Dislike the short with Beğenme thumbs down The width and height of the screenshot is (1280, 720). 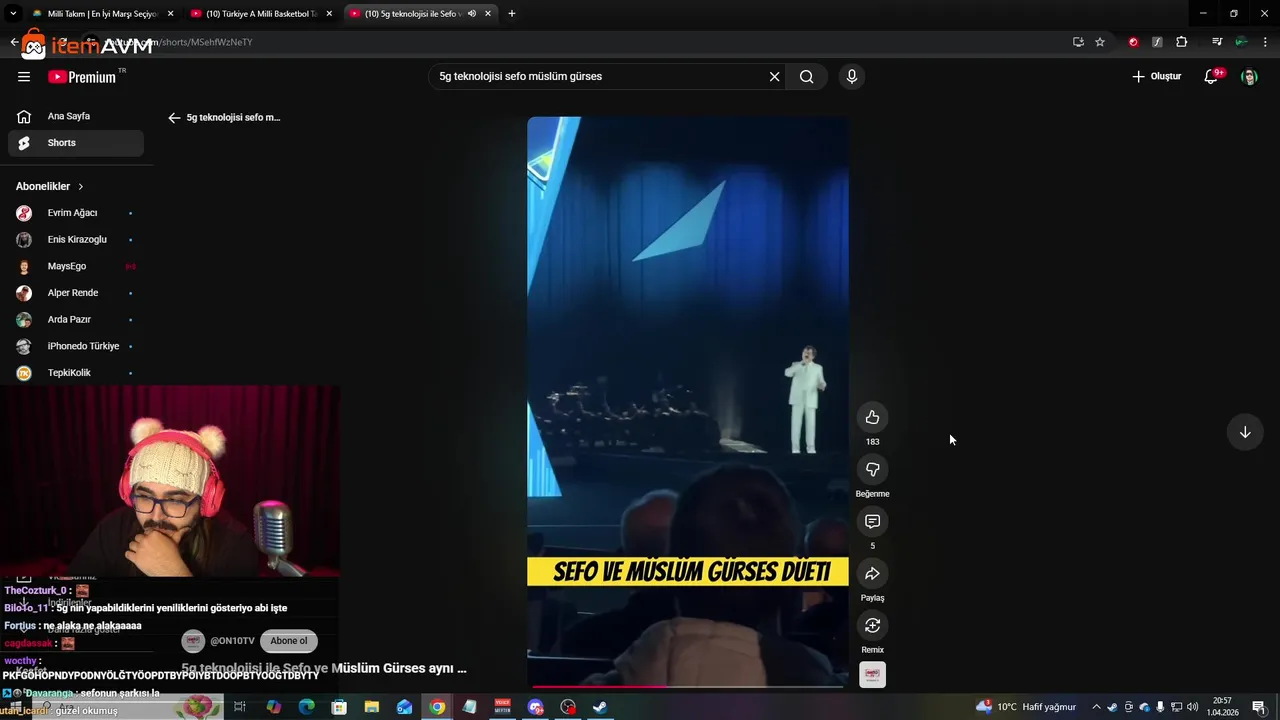tap(872, 469)
